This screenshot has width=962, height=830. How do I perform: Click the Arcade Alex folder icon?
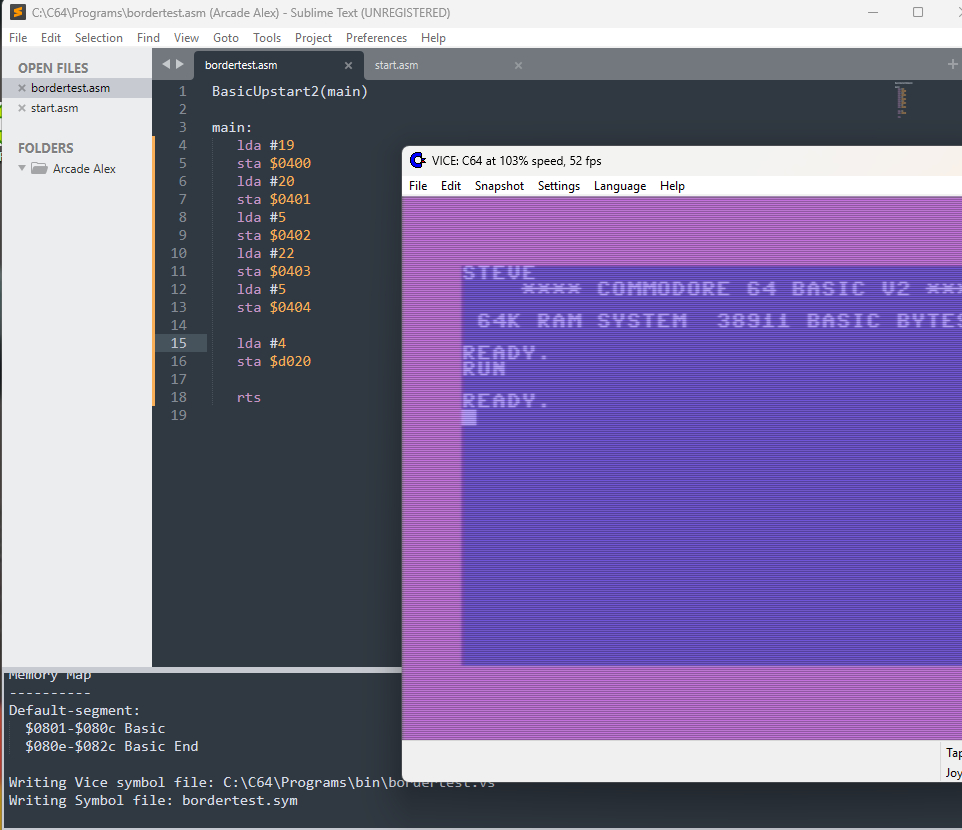pyautogui.click(x=40, y=169)
